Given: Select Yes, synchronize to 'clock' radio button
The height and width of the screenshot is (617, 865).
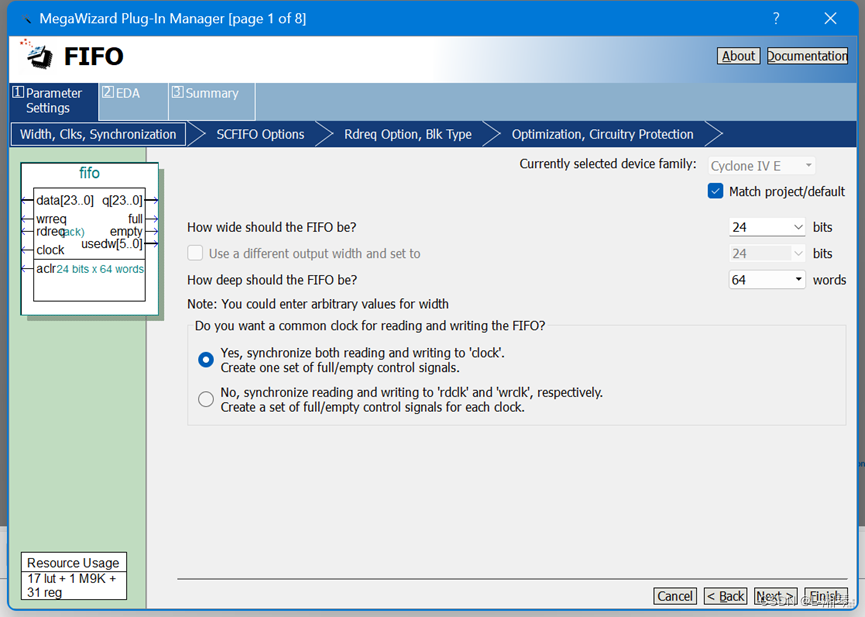Looking at the screenshot, I should tap(206, 360).
